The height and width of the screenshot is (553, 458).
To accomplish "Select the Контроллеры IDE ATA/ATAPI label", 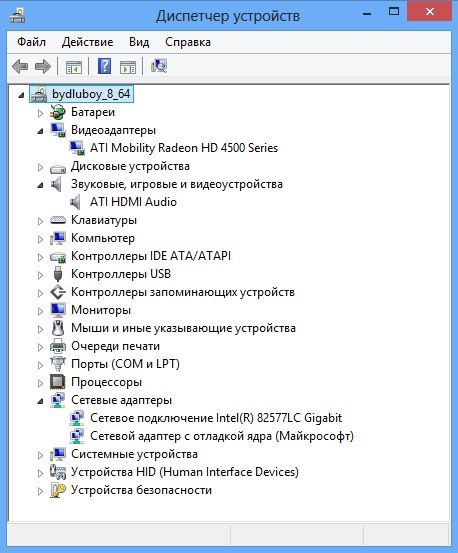I will point(151,256).
